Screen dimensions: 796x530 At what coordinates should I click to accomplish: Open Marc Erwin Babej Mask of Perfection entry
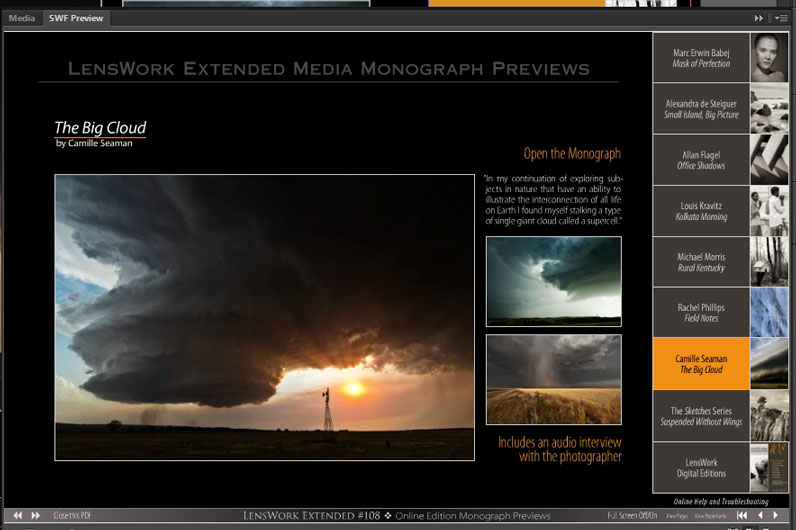click(701, 58)
